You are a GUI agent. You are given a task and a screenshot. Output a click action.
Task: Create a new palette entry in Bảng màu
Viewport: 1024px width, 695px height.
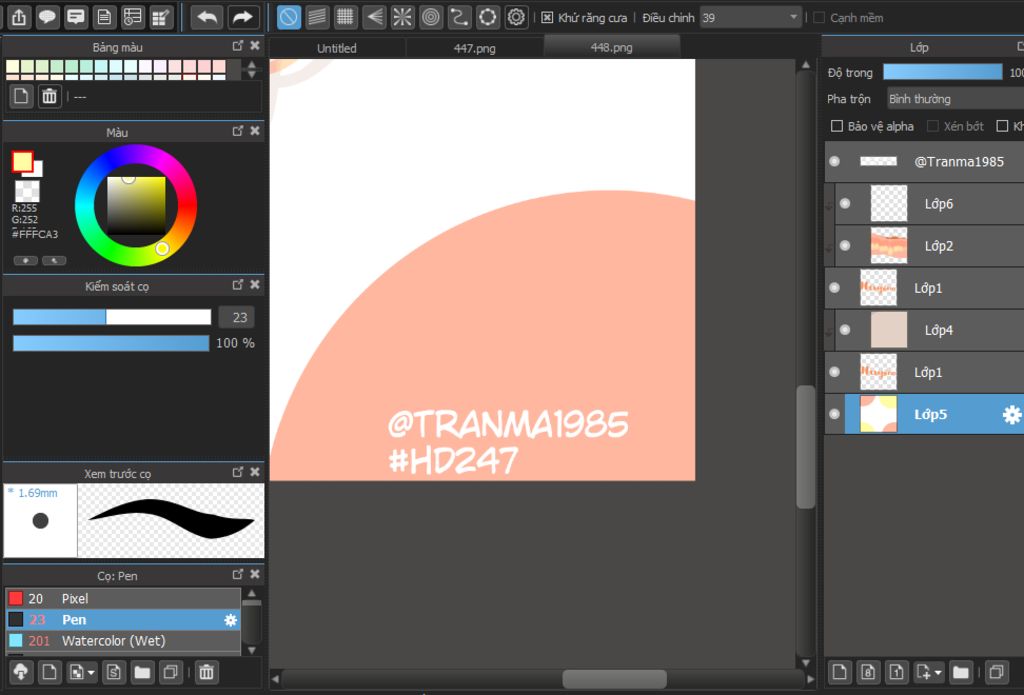pyautogui.click(x=21, y=97)
